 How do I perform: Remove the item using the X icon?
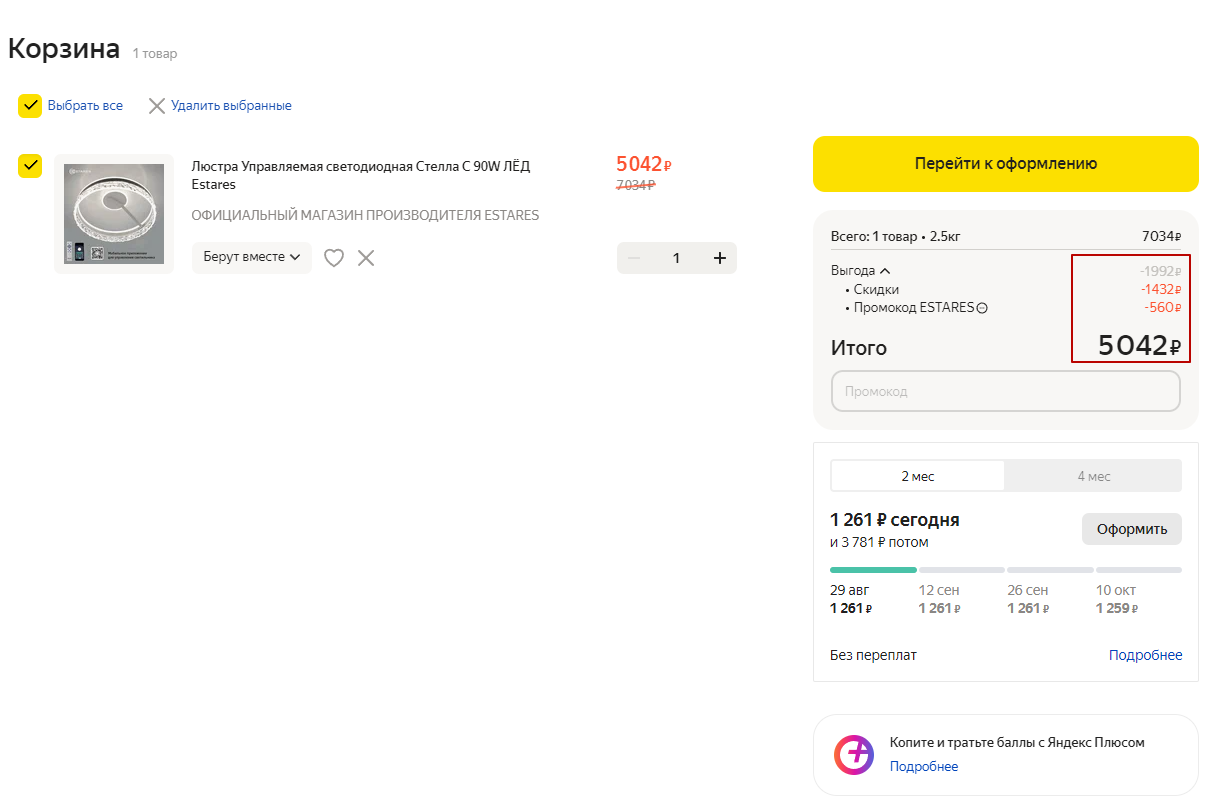(x=366, y=258)
